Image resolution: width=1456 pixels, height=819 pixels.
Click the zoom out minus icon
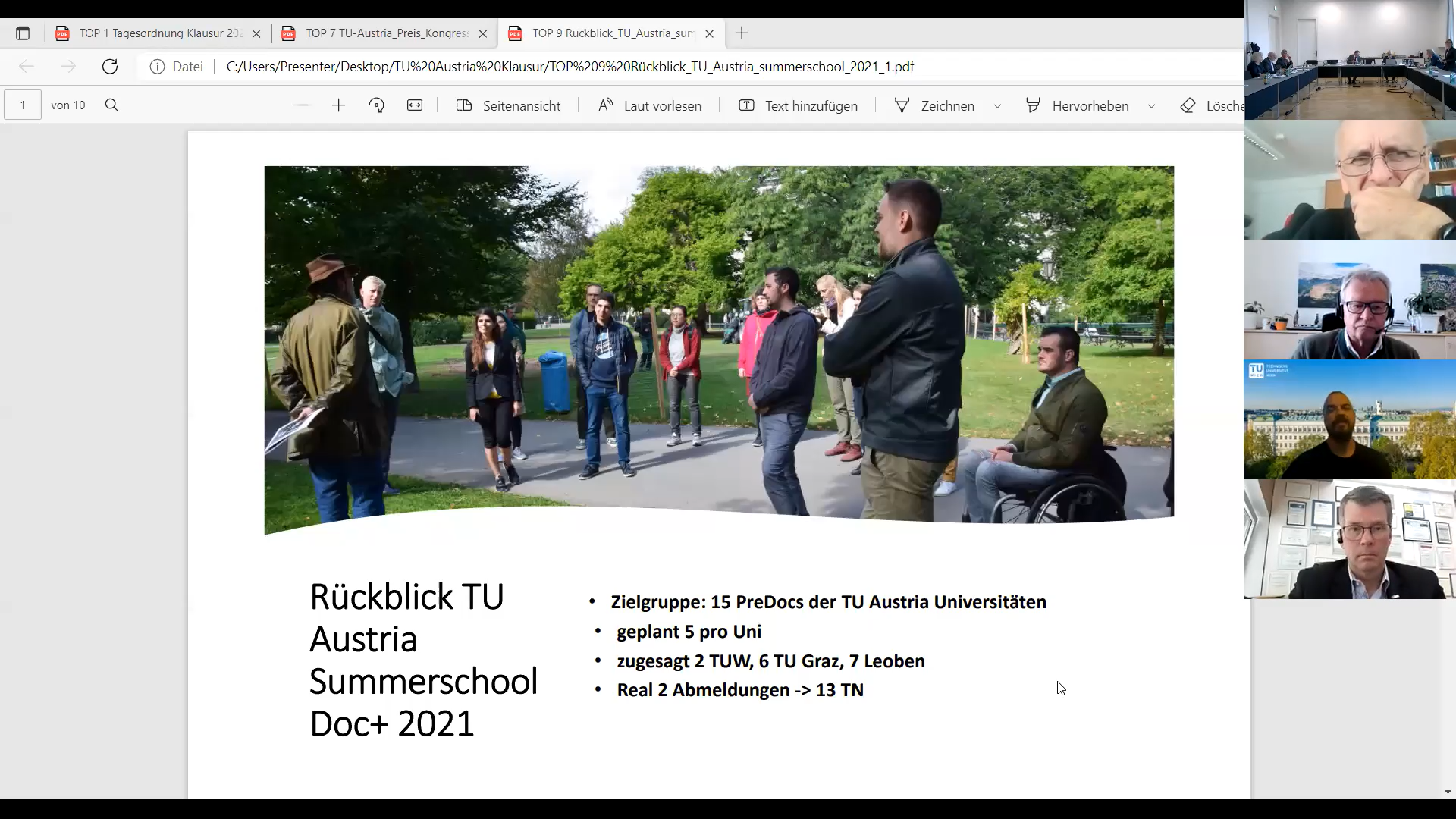[300, 105]
